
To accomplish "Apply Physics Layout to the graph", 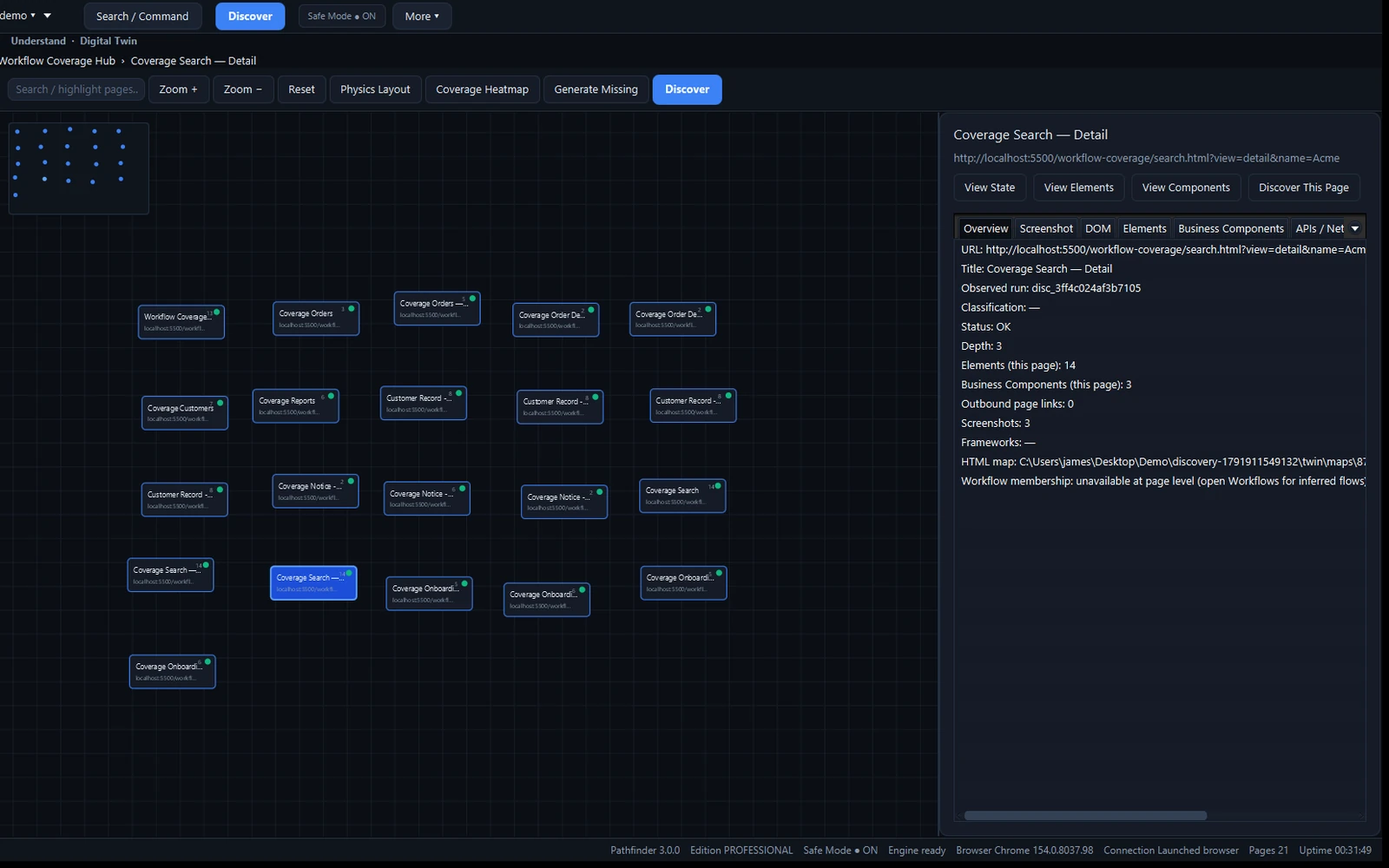I will click(x=375, y=89).
